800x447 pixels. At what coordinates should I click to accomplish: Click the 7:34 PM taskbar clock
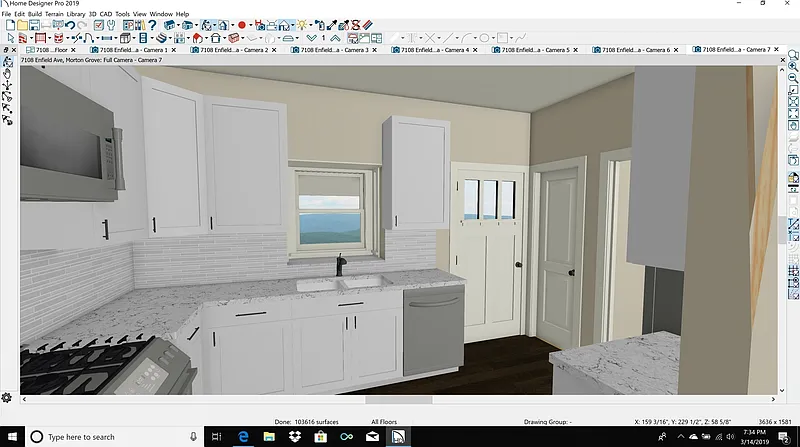pos(754,432)
